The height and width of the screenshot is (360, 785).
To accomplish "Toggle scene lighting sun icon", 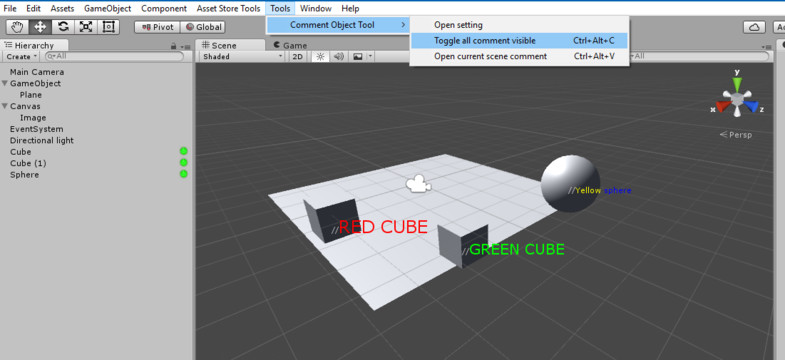I will point(320,57).
